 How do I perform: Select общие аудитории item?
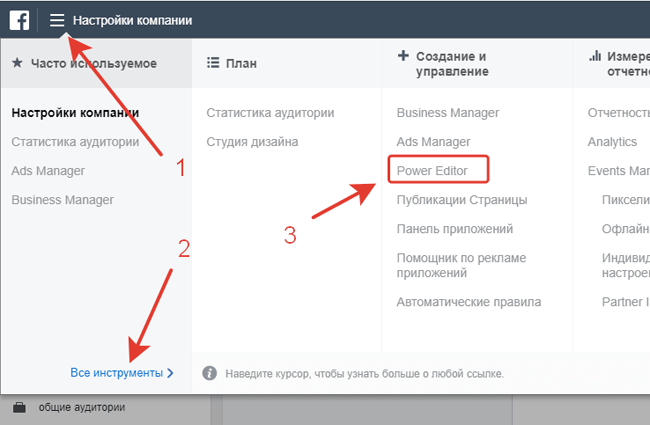[82, 408]
